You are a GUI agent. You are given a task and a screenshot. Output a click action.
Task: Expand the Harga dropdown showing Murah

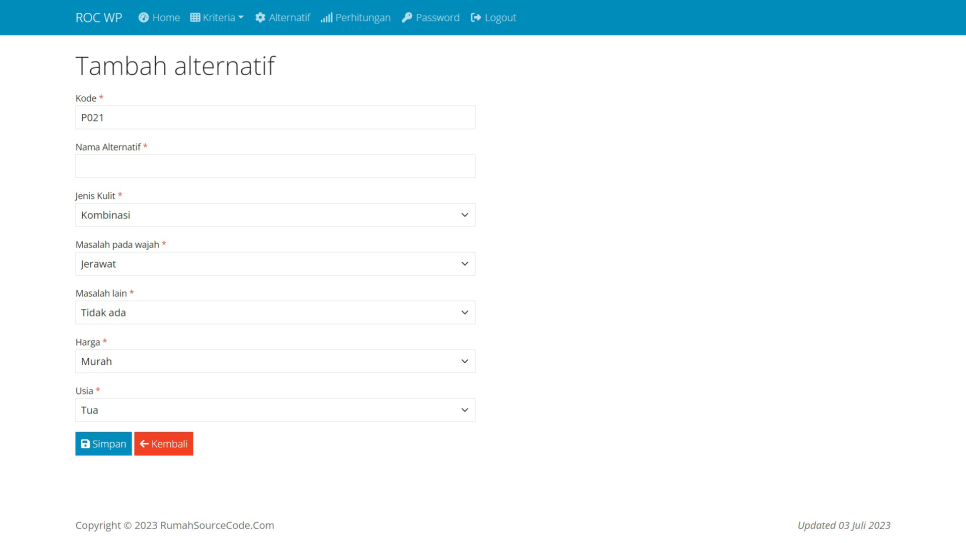(275, 361)
